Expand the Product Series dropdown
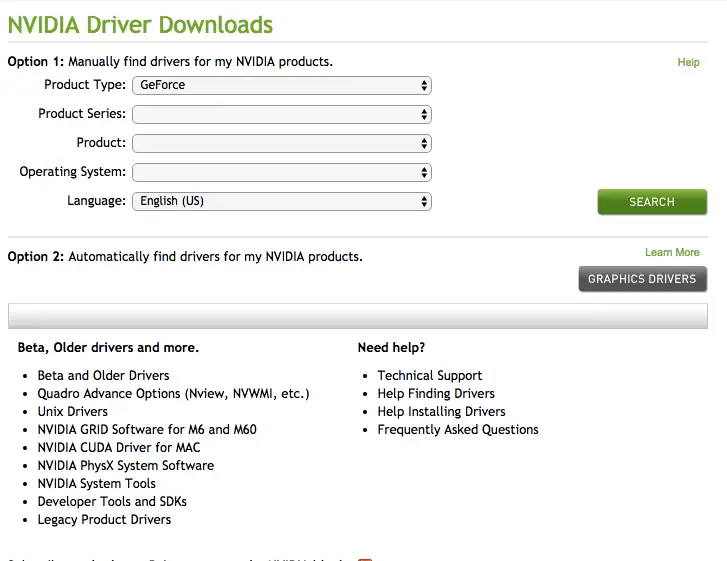Viewport: 727px width, 561px height. (x=282, y=115)
